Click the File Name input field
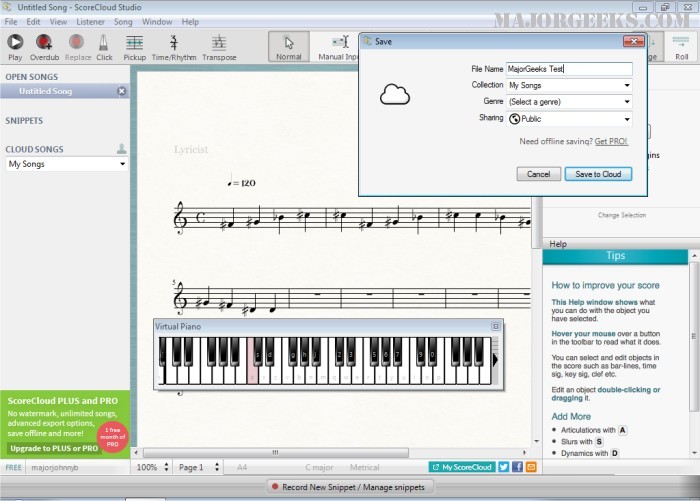This screenshot has height=501, width=700. [569, 69]
